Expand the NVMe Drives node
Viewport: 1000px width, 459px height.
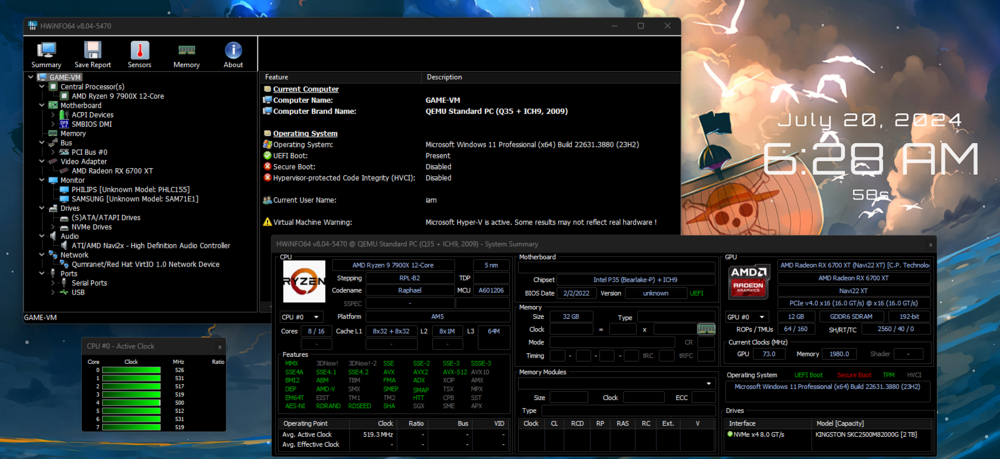pyautogui.click(x=53, y=227)
